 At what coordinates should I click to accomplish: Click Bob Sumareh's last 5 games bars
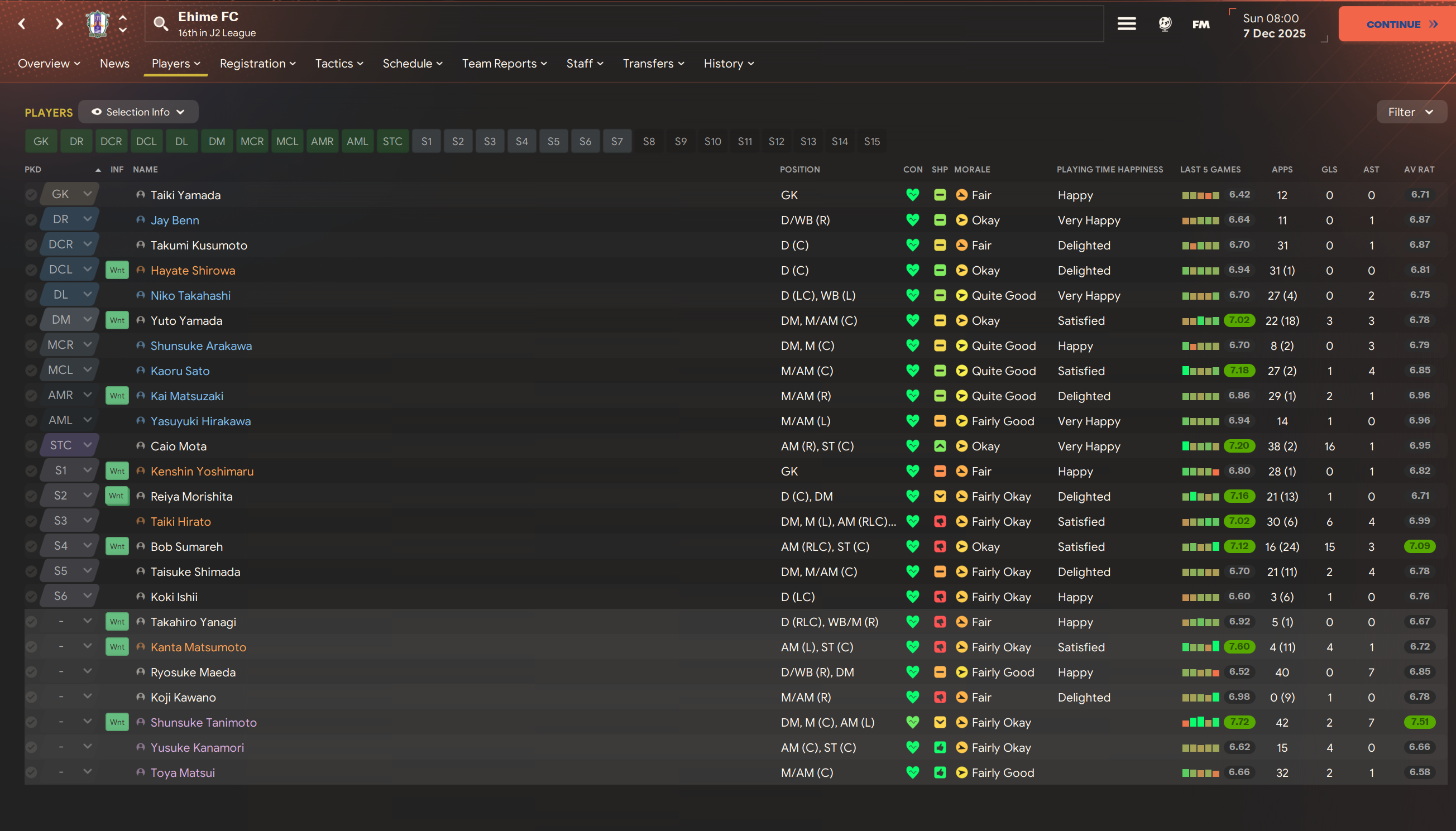tap(1200, 546)
